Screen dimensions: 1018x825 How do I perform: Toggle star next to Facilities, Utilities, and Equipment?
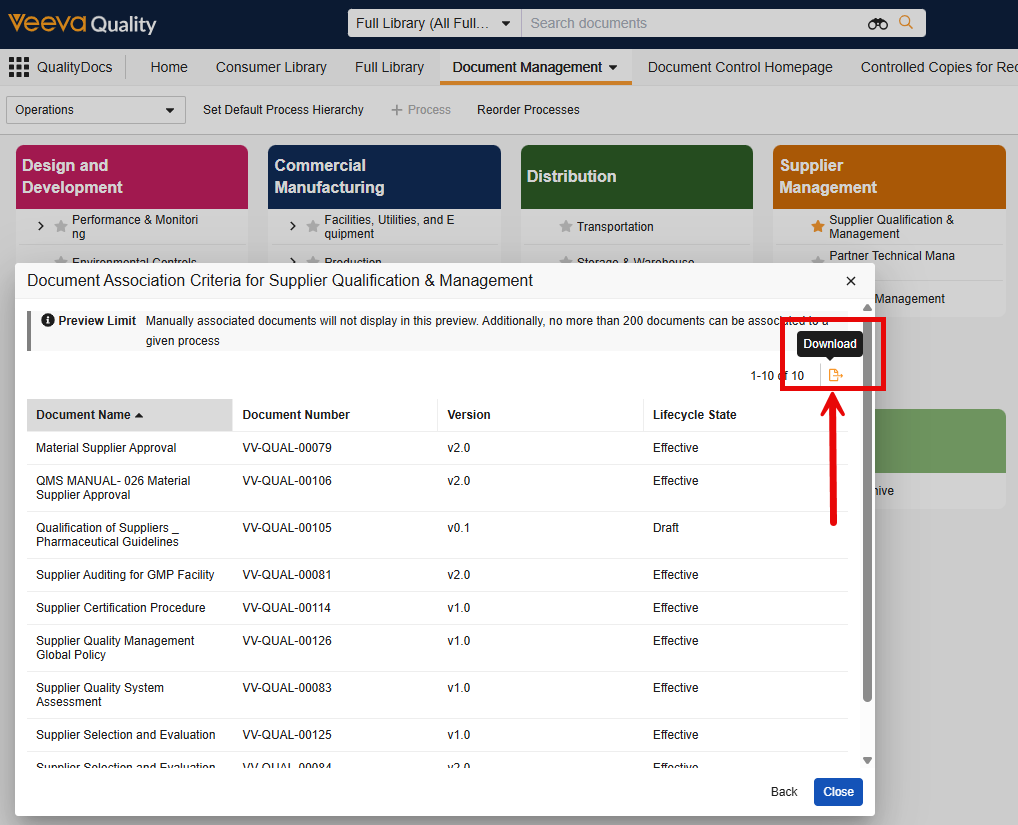[x=313, y=227]
